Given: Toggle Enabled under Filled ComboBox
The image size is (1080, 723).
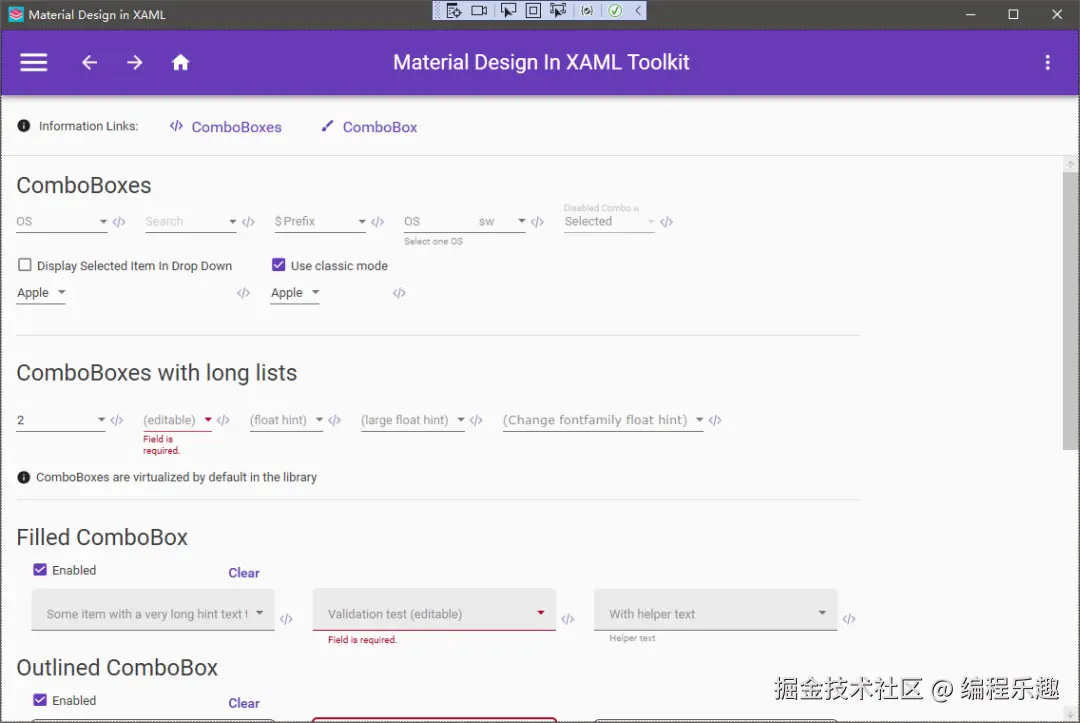Looking at the screenshot, I should 40,570.
